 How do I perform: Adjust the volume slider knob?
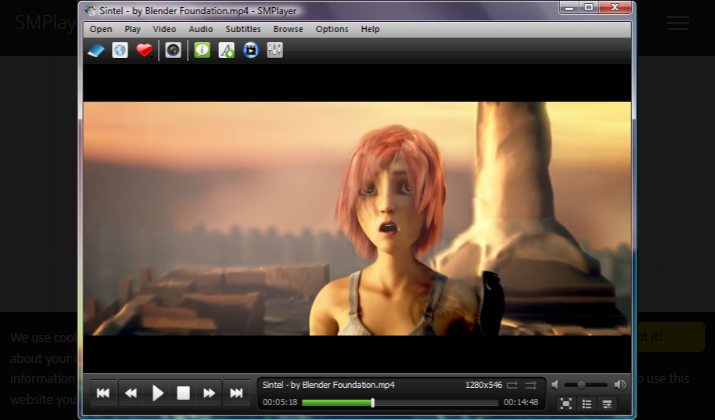coord(581,385)
